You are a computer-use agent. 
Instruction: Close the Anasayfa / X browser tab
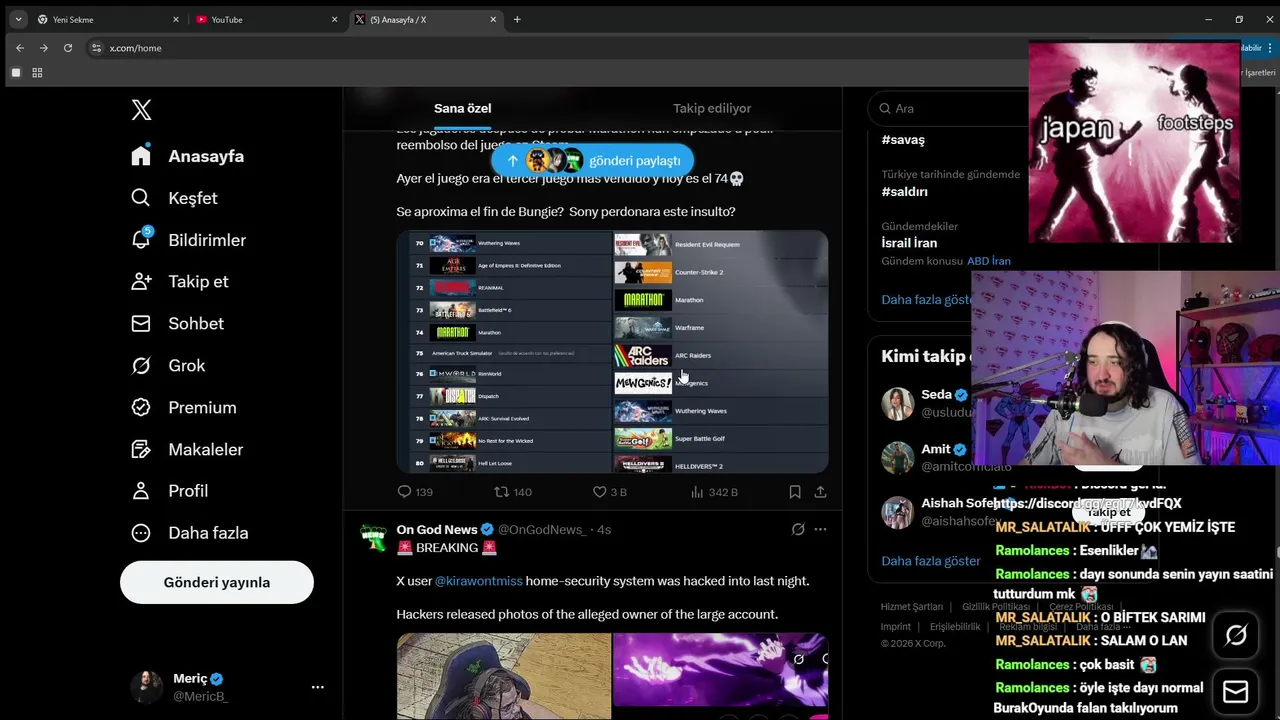[493, 19]
